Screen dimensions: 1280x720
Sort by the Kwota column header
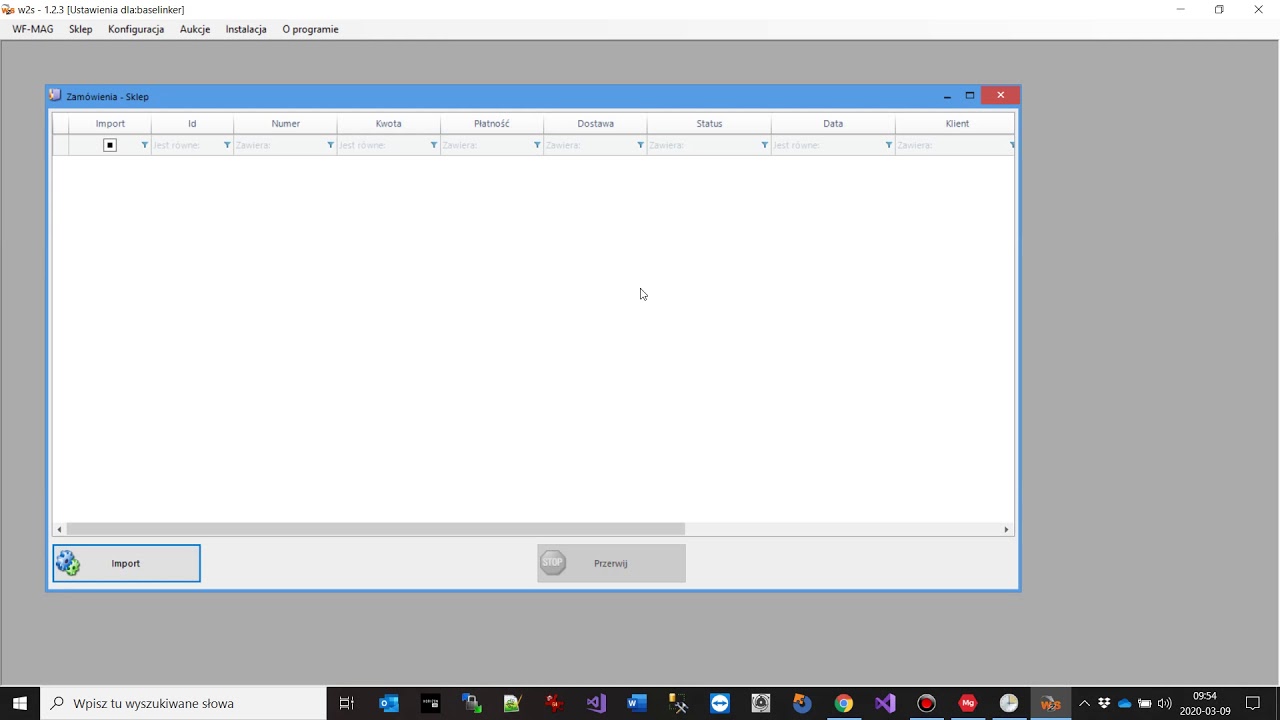click(x=388, y=123)
